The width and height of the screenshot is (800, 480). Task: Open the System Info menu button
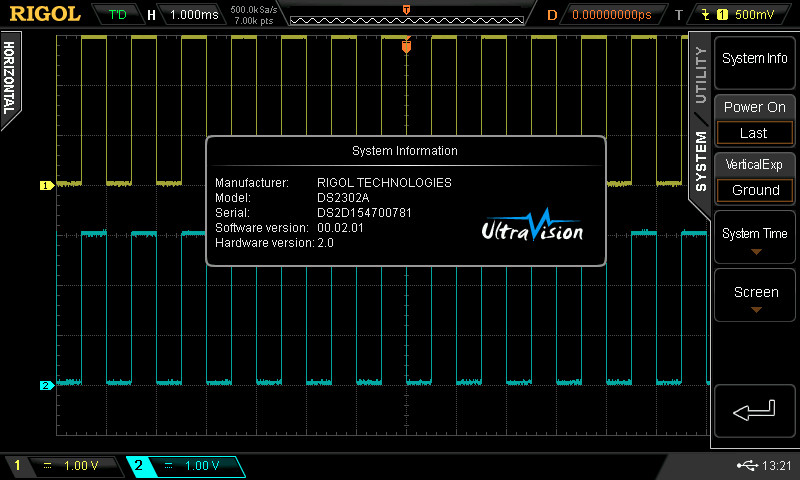[755, 63]
